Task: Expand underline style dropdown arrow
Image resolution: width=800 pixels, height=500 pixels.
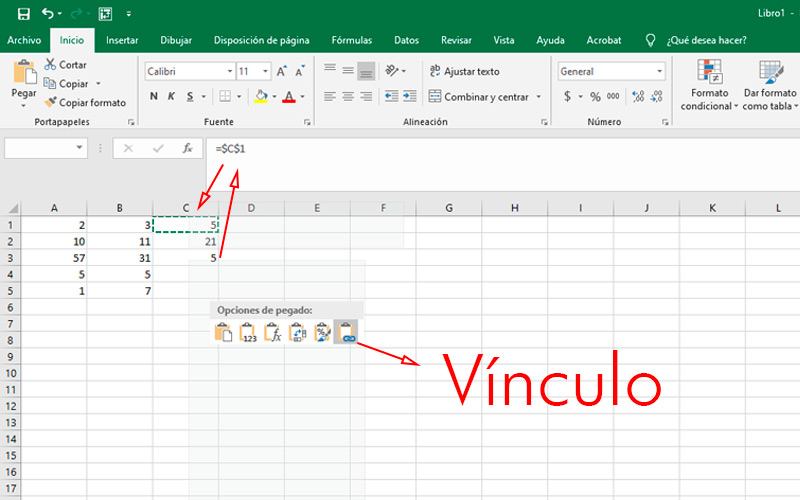Action: pyautogui.click(x=203, y=96)
